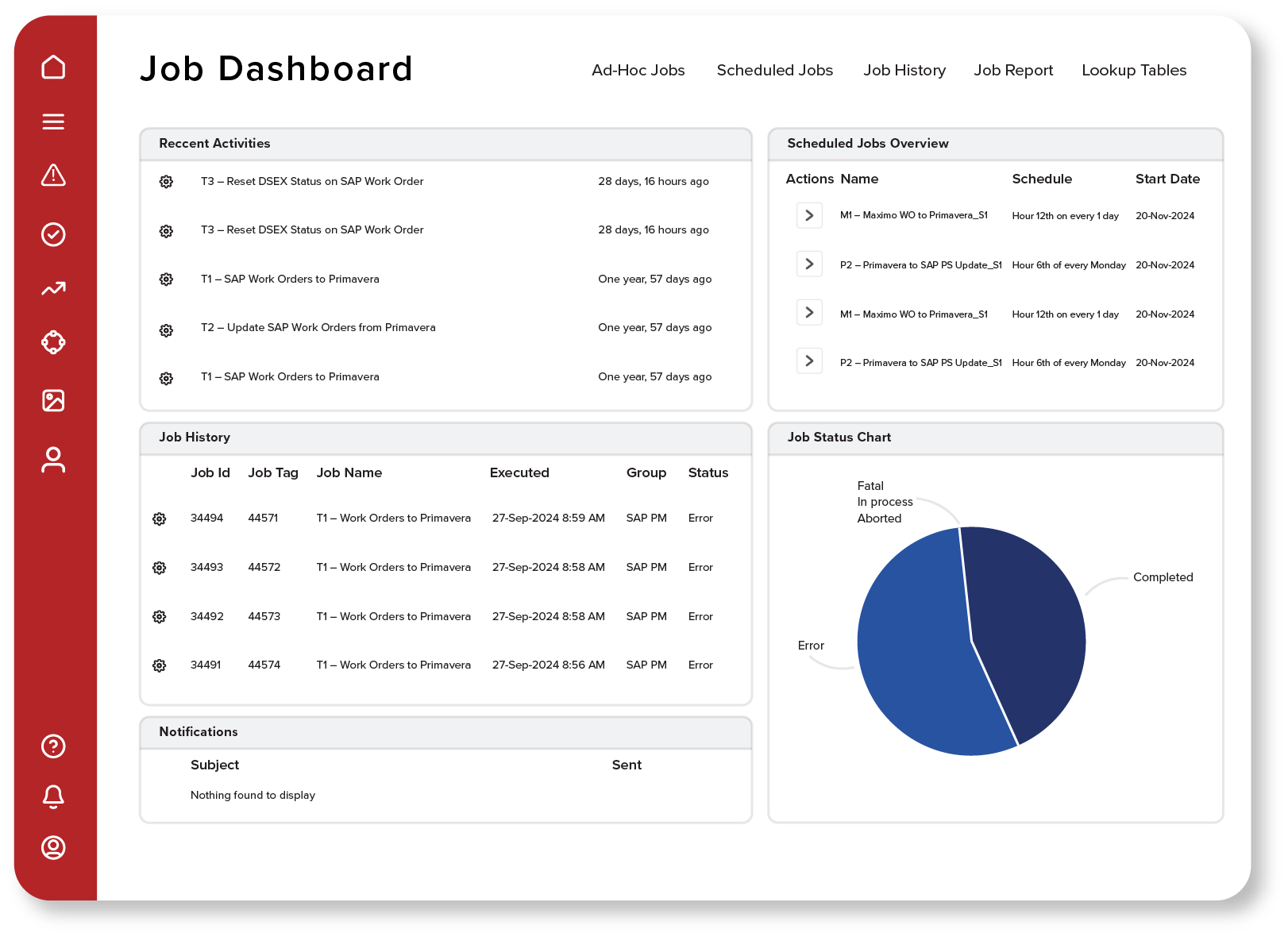Open the Job History tab

pos(904,71)
